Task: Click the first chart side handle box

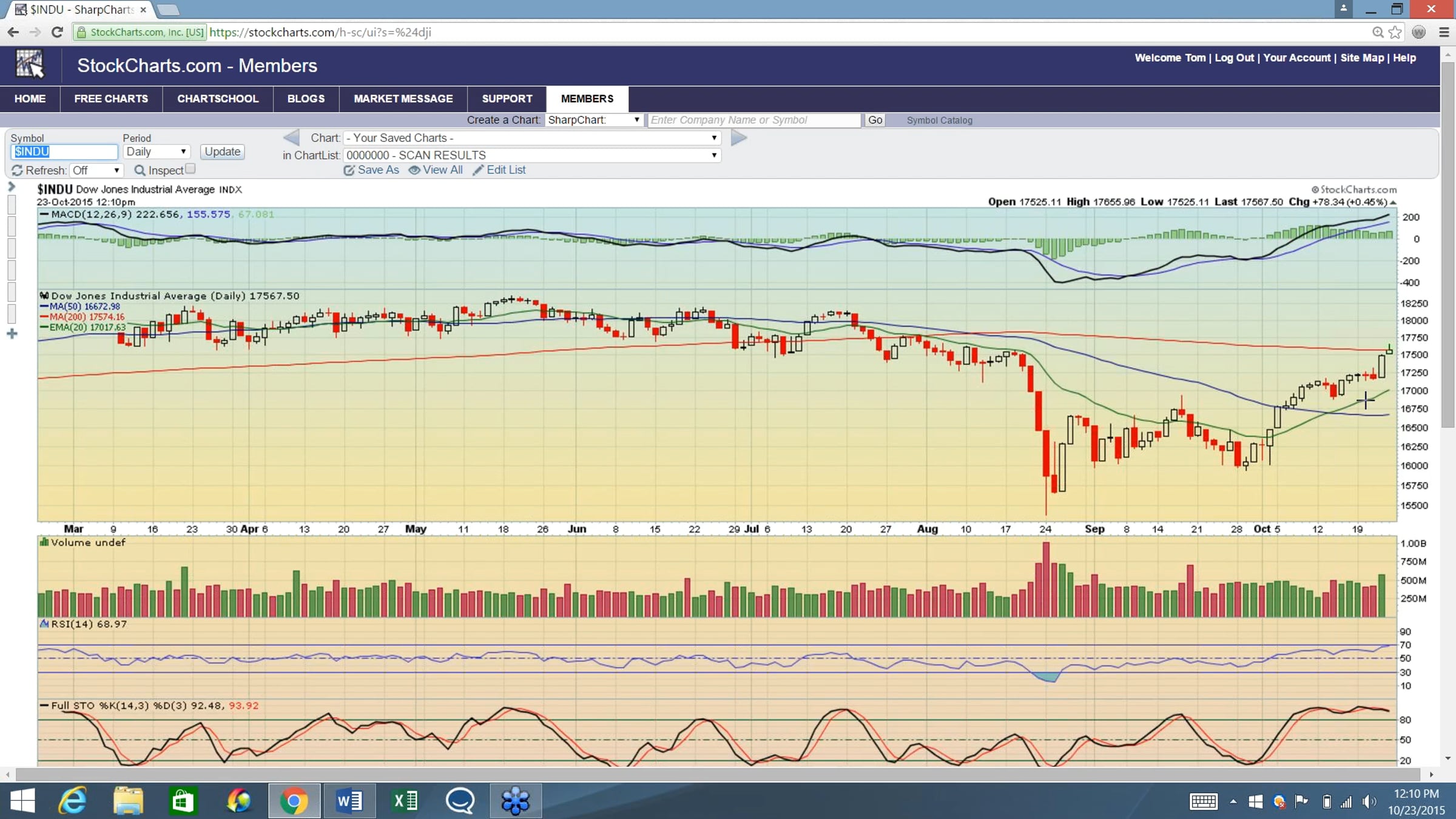Action: click(12, 204)
